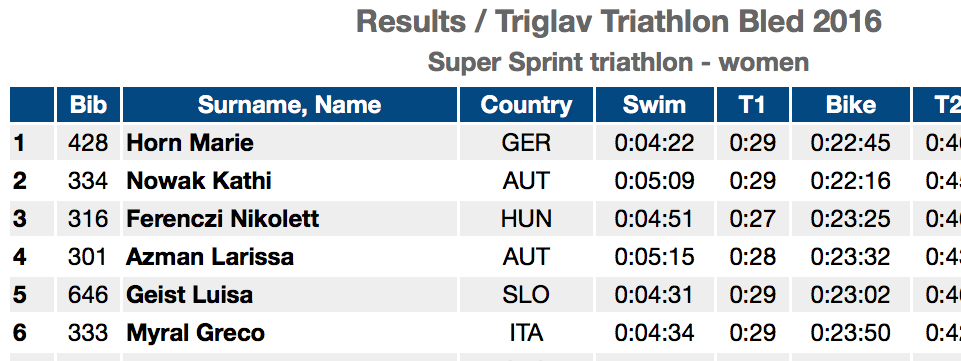Select the Super Sprint triathlon - women subtitle
The width and height of the screenshot is (961, 361).
(x=618, y=62)
